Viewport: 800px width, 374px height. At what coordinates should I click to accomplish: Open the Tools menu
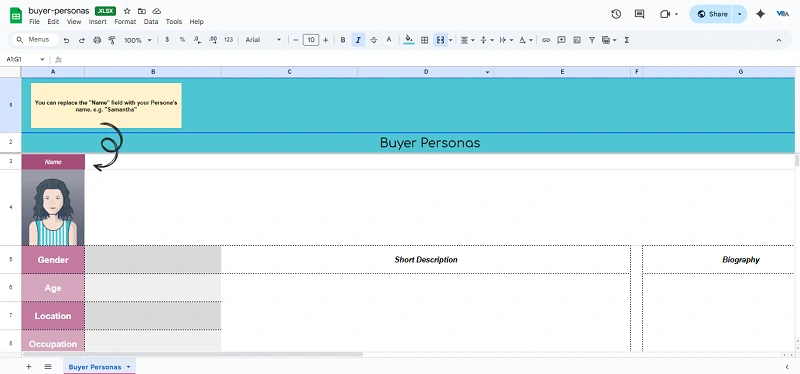173,21
